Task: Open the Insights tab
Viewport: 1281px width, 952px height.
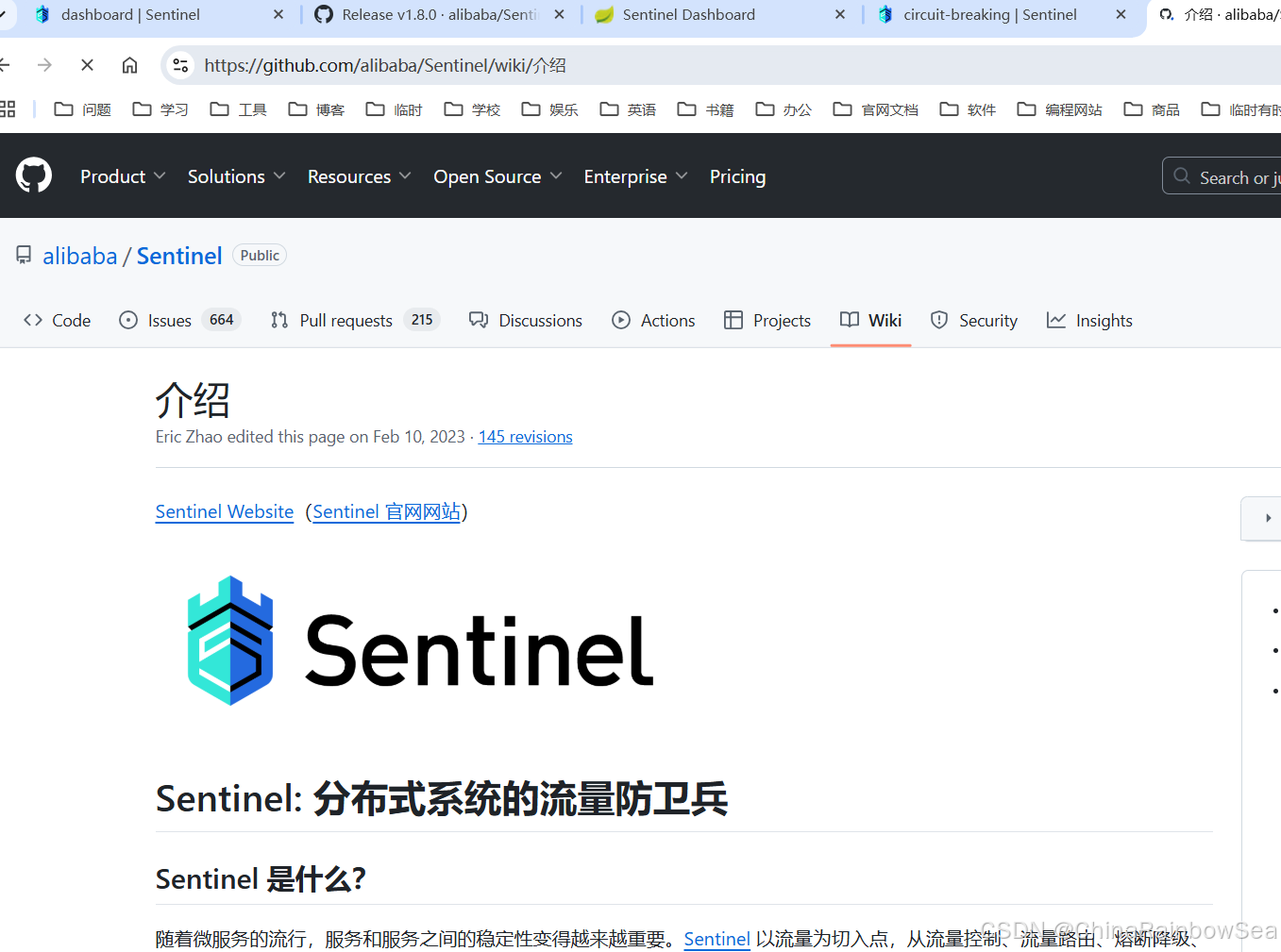Action: click(1089, 321)
